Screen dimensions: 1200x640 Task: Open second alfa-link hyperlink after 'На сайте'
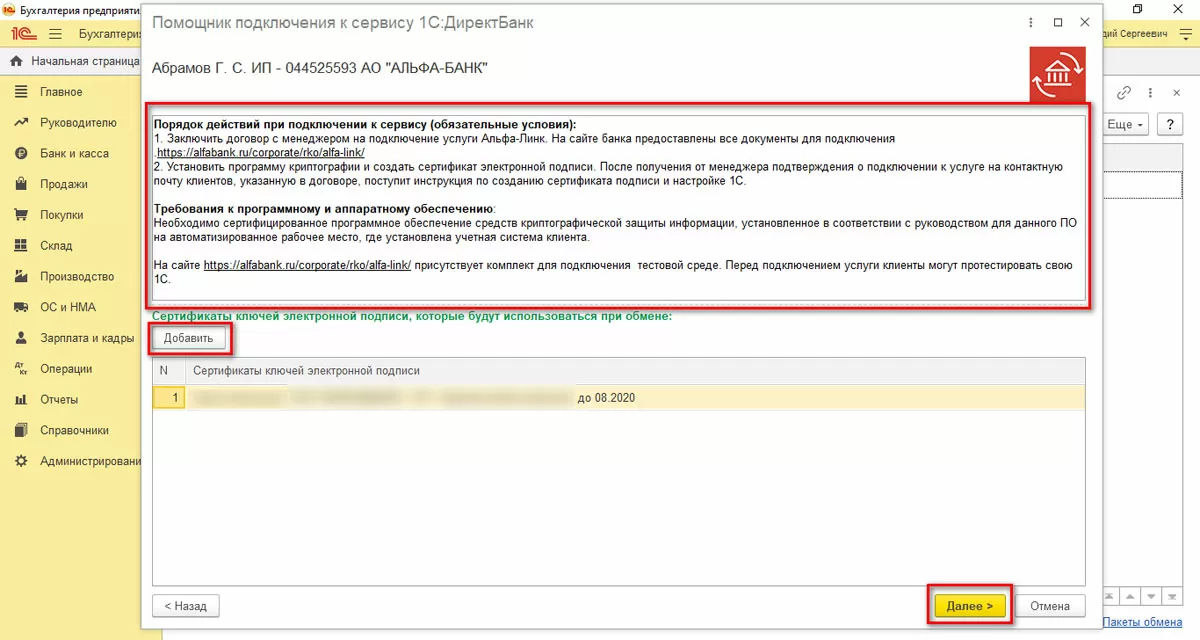click(308, 266)
